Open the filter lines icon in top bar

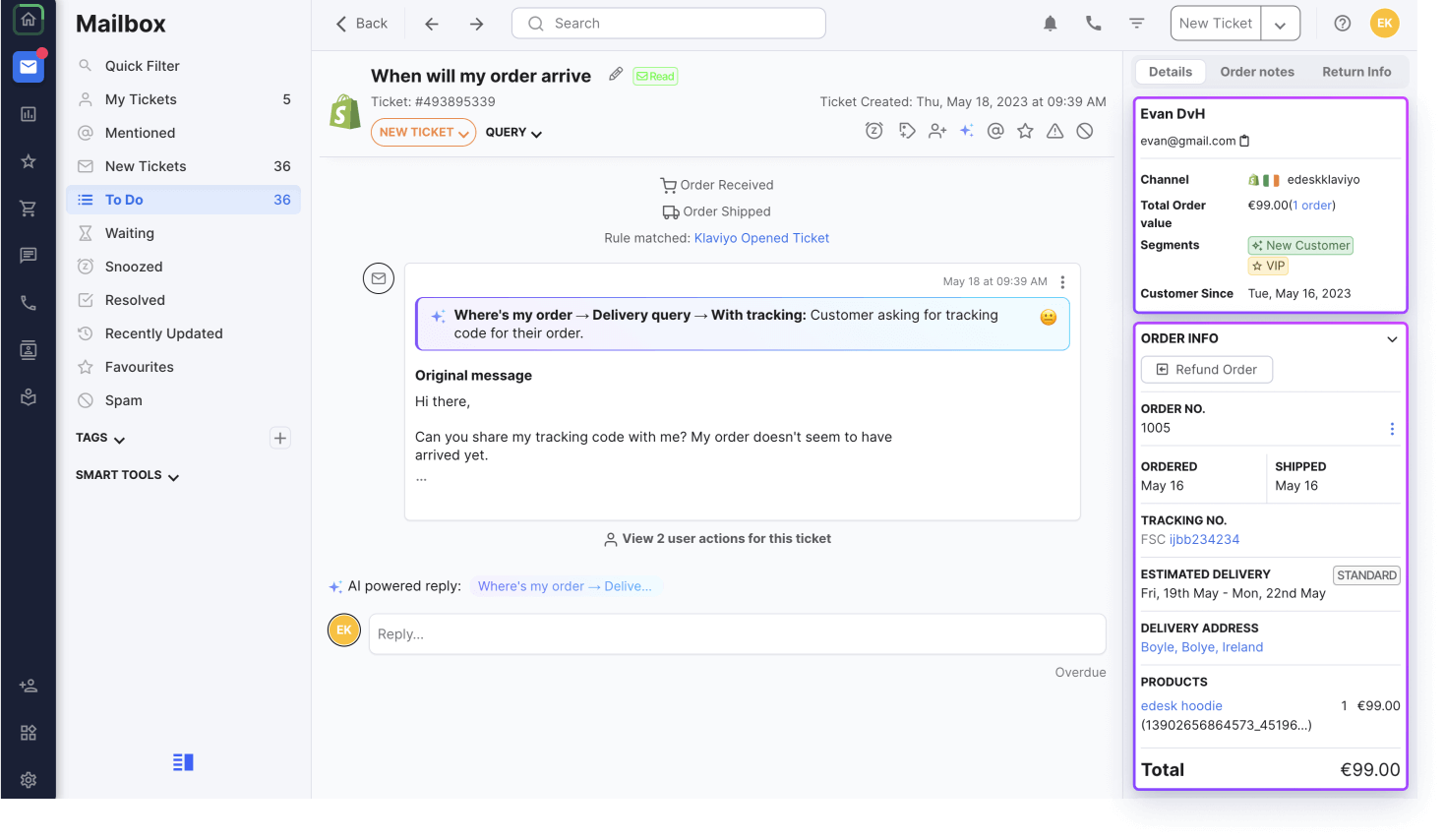(x=1136, y=24)
